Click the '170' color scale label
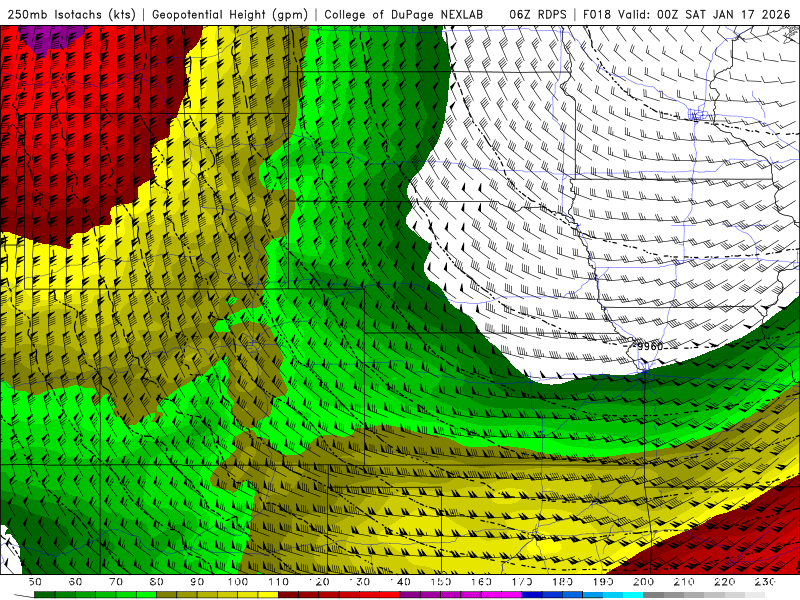 click(x=522, y=582)
